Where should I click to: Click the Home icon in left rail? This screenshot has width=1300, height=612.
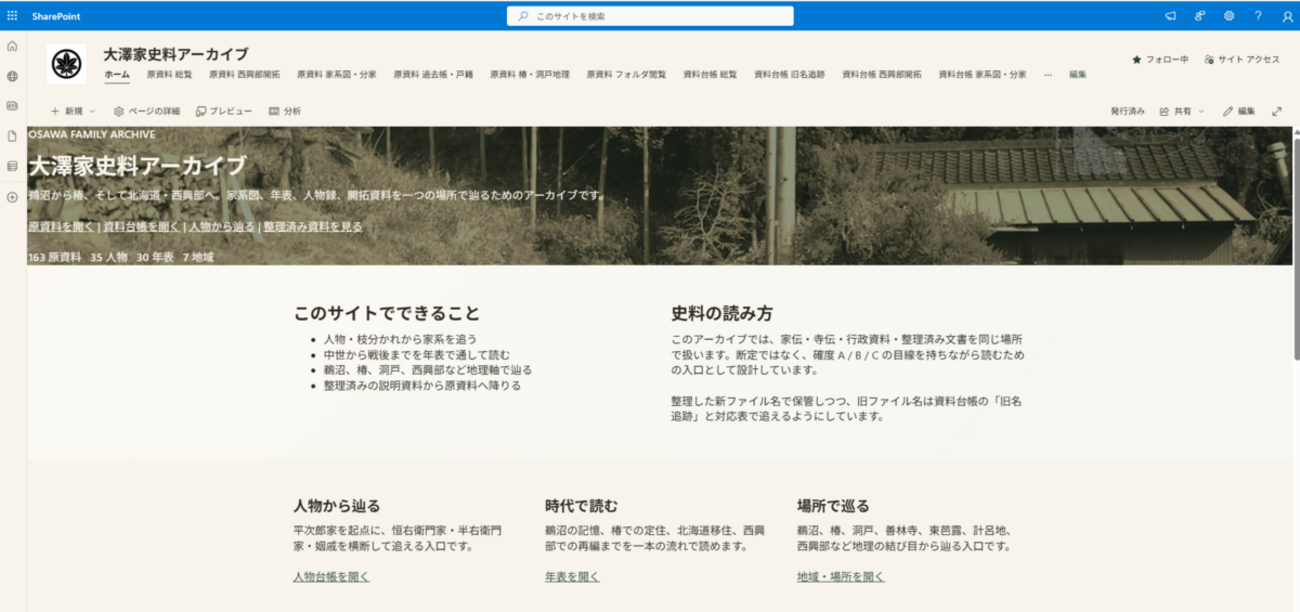[x=12, y=46]
